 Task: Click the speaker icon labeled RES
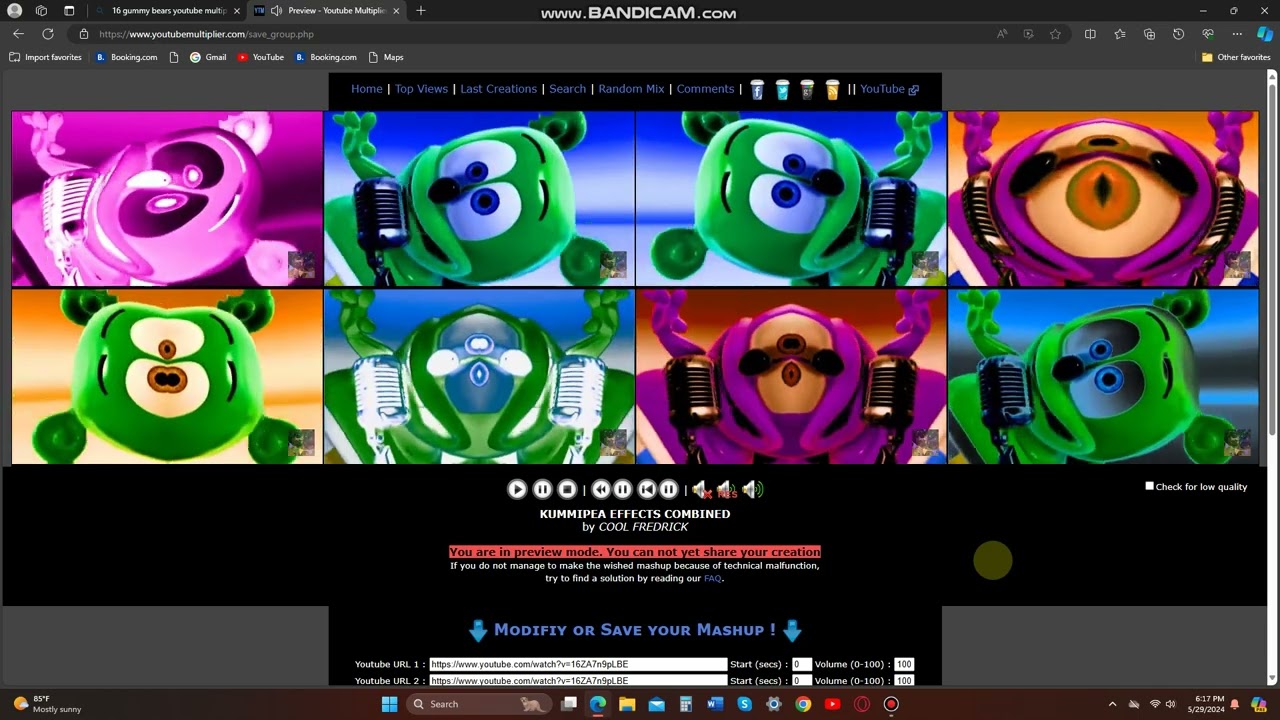727,489
